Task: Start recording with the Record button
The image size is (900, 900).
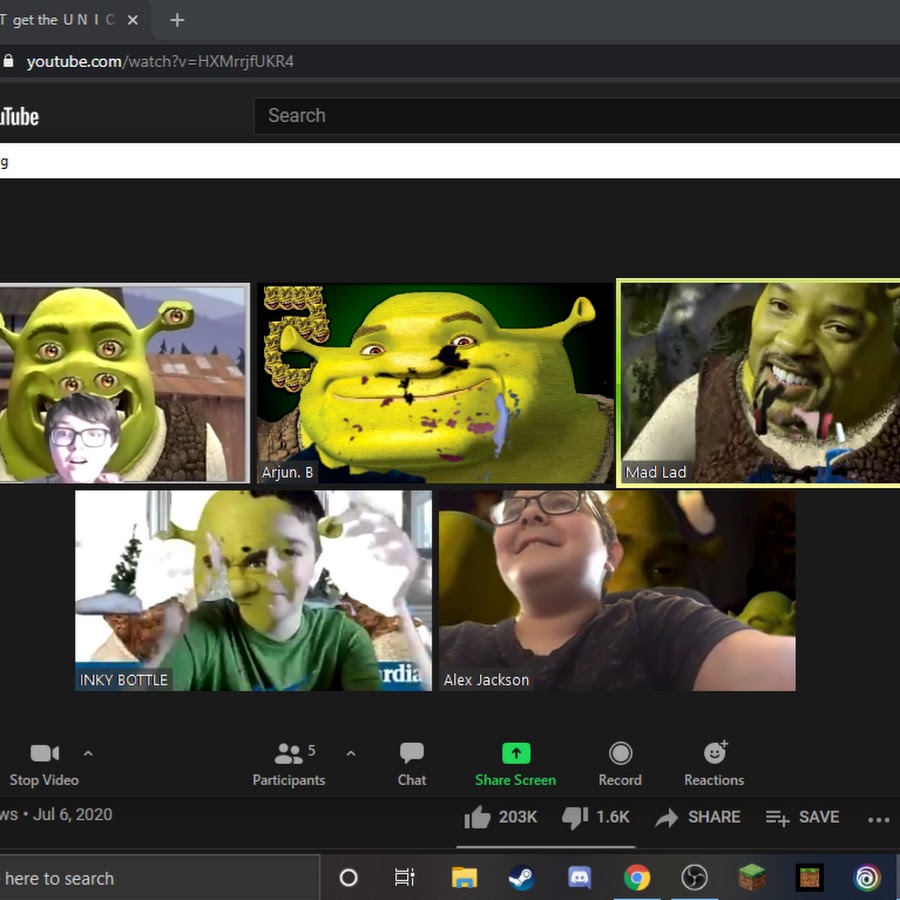Action: (620, 765)
